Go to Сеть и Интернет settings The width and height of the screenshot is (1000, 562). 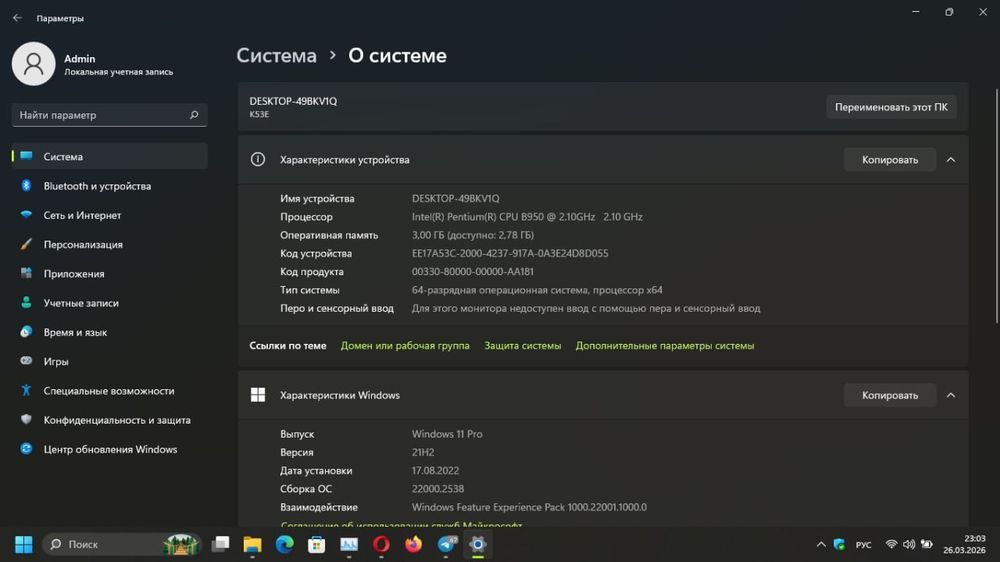coord(110,215)
